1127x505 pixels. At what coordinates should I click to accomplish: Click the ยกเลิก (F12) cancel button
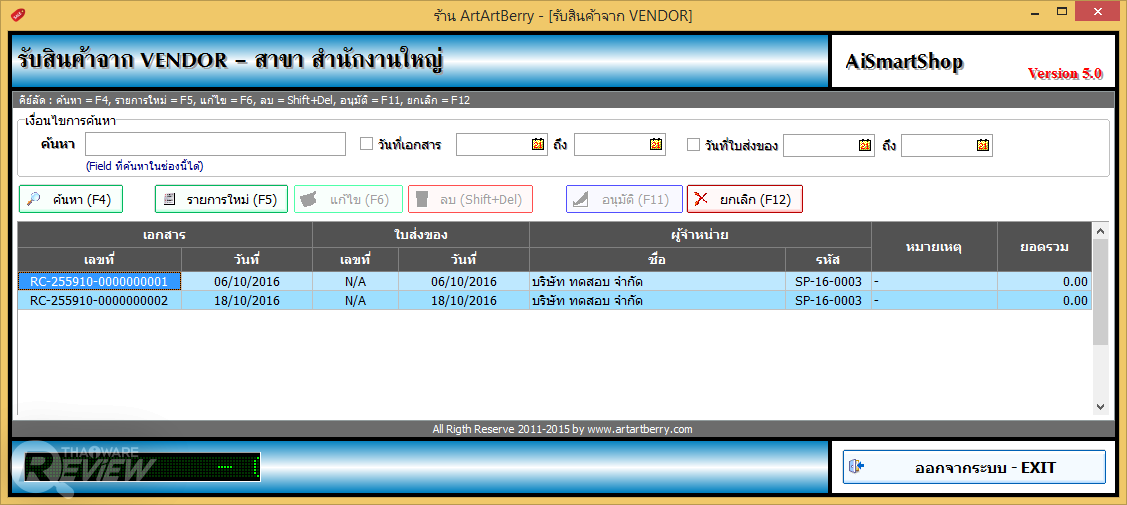[745, 199]
